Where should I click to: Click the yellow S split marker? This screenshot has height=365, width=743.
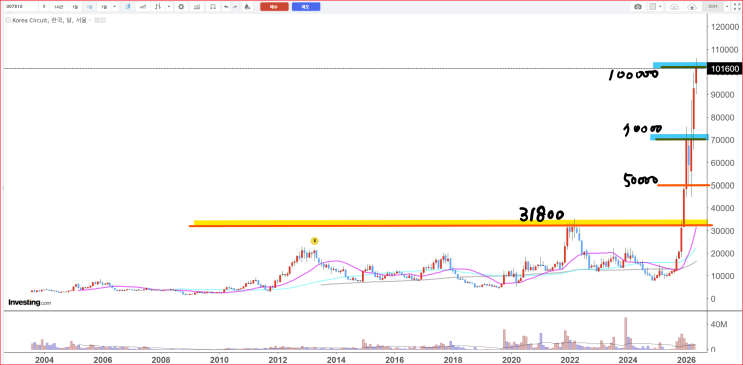click(x=314, y=241)
